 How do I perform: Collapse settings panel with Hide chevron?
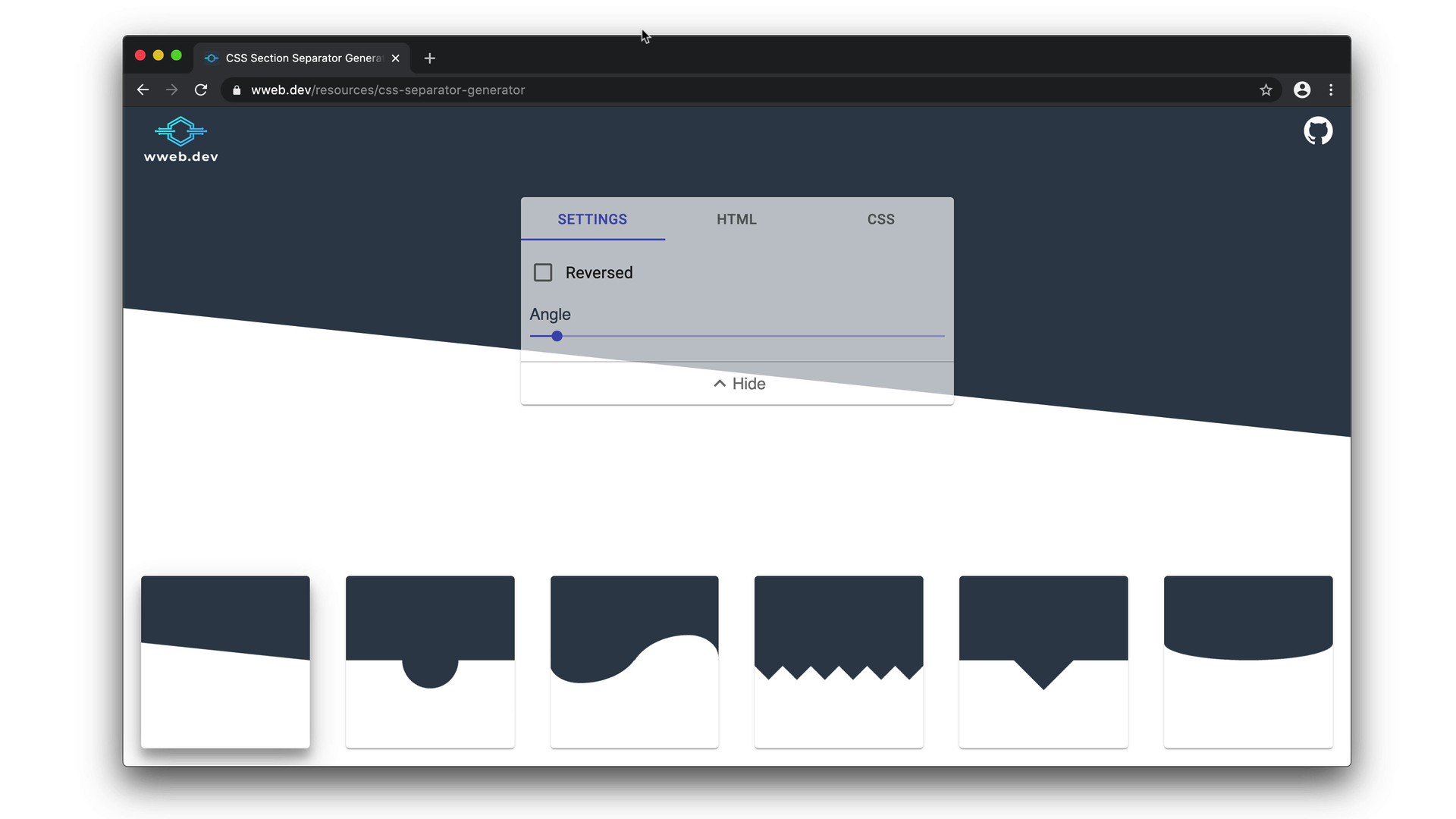(x=737, y=384)
